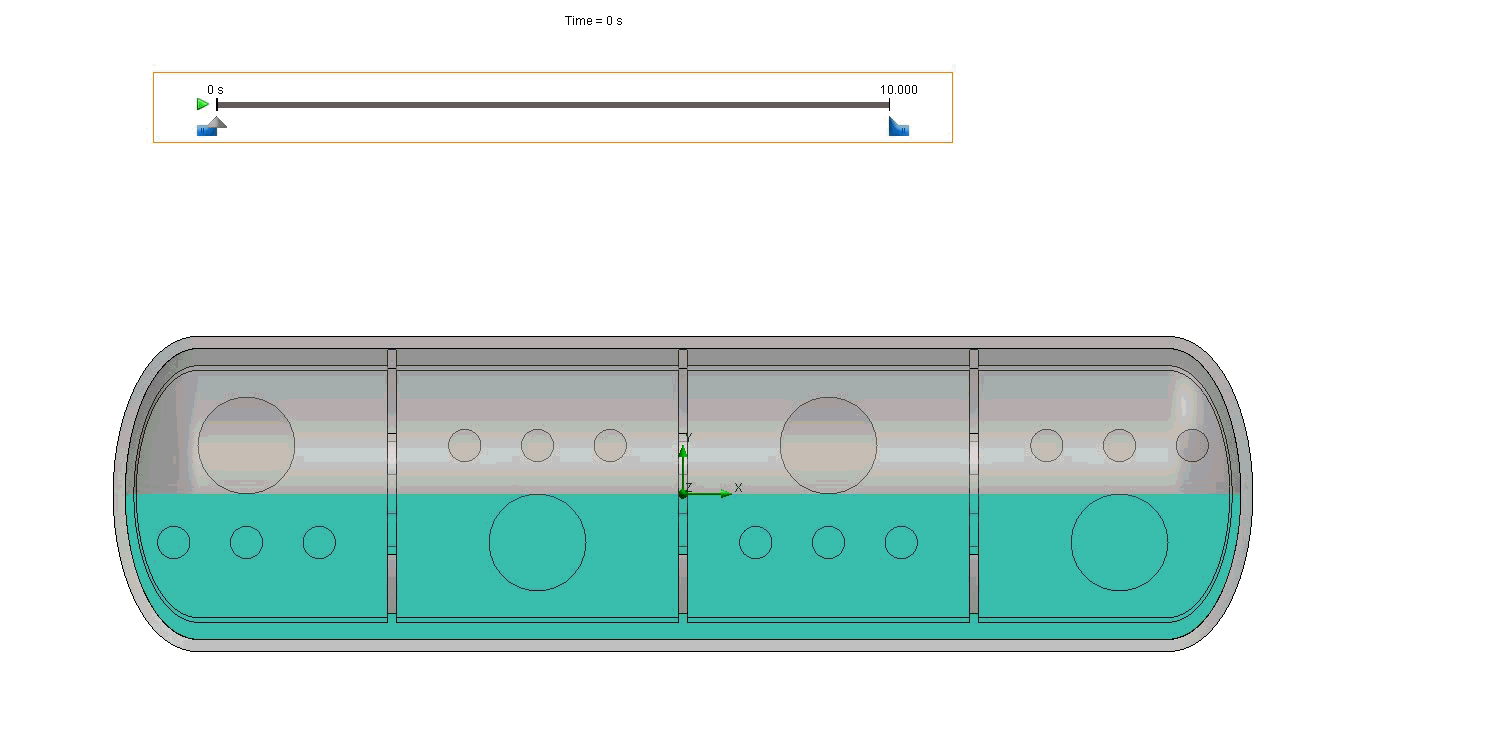1498x731 pixels.
Task: Click the Time = 0 s caption text
Action: point(592,19)
